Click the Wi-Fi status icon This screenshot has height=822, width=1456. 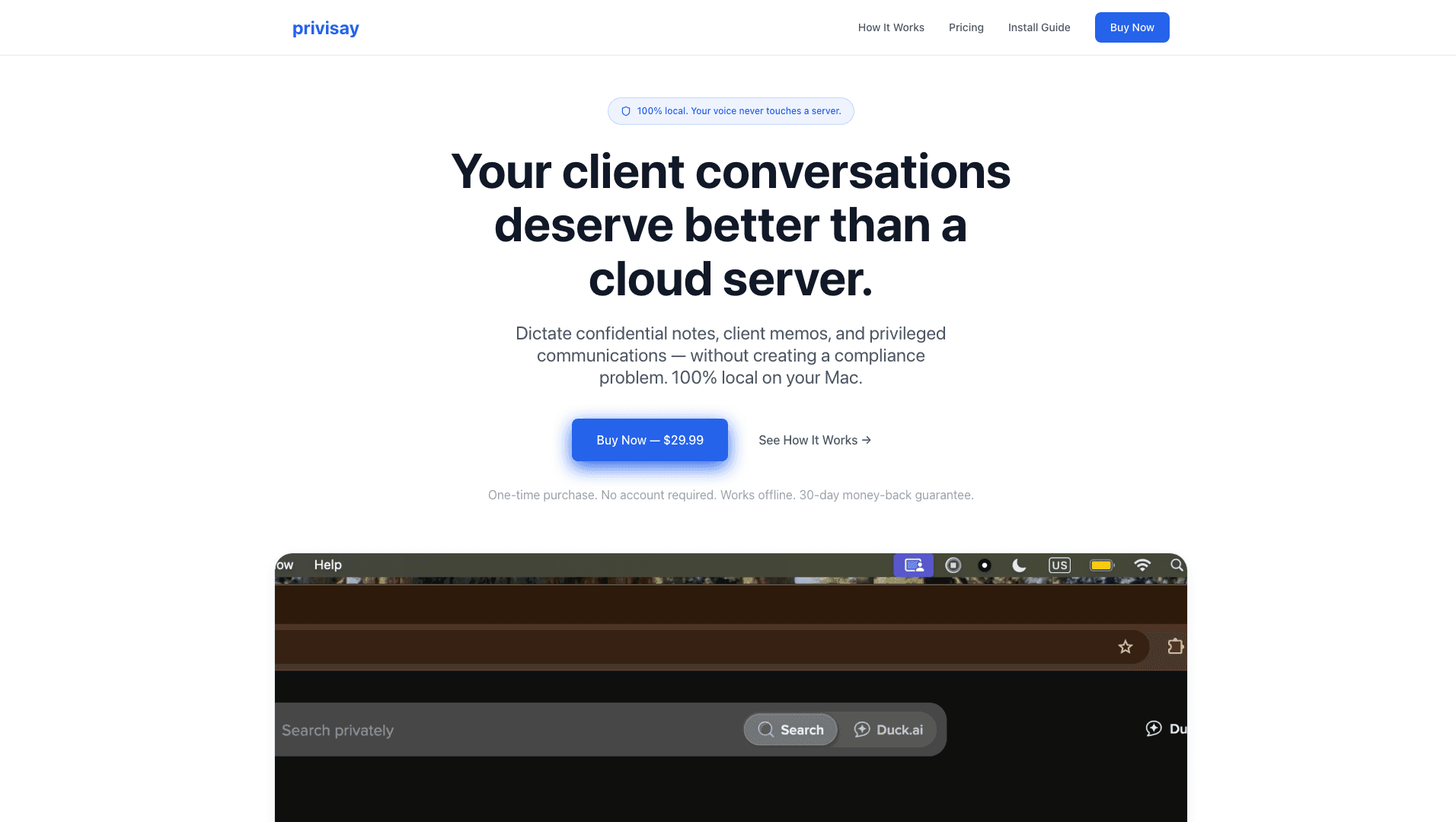point(1142,565)
